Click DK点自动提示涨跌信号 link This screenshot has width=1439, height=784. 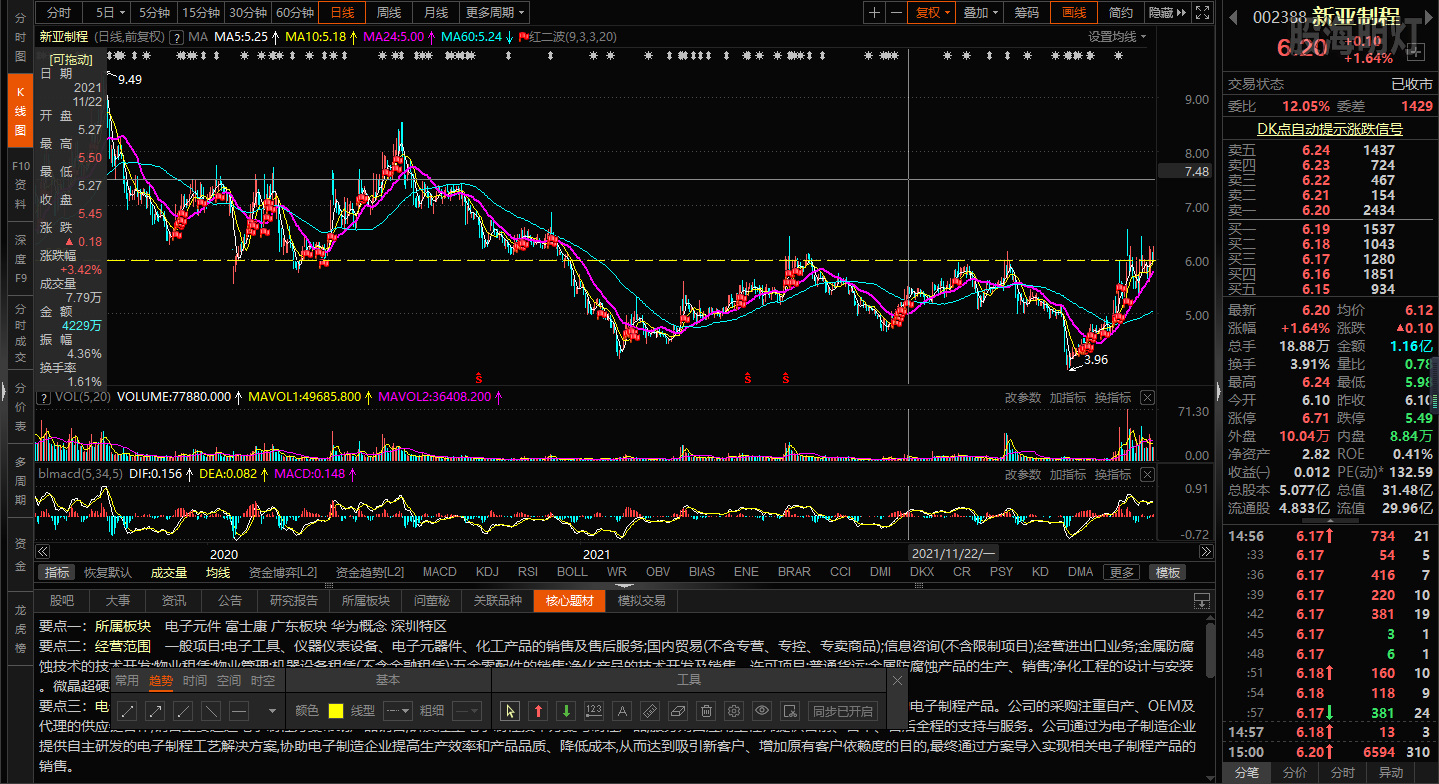pos(1329,129)
